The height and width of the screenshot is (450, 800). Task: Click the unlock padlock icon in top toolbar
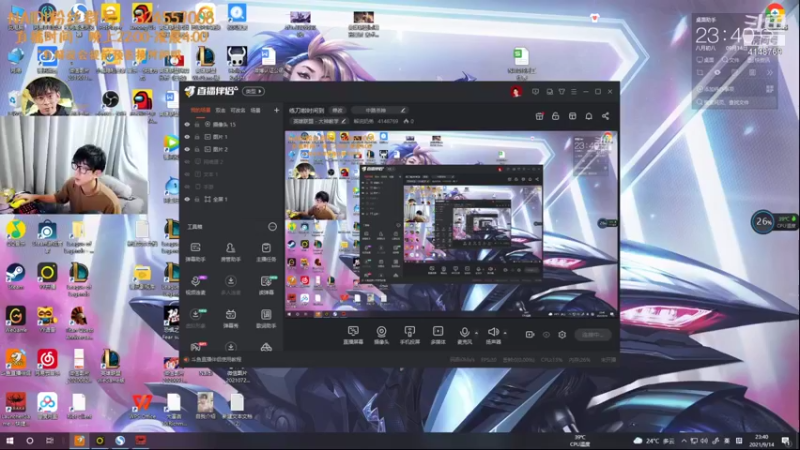click(x=556, y=116)
